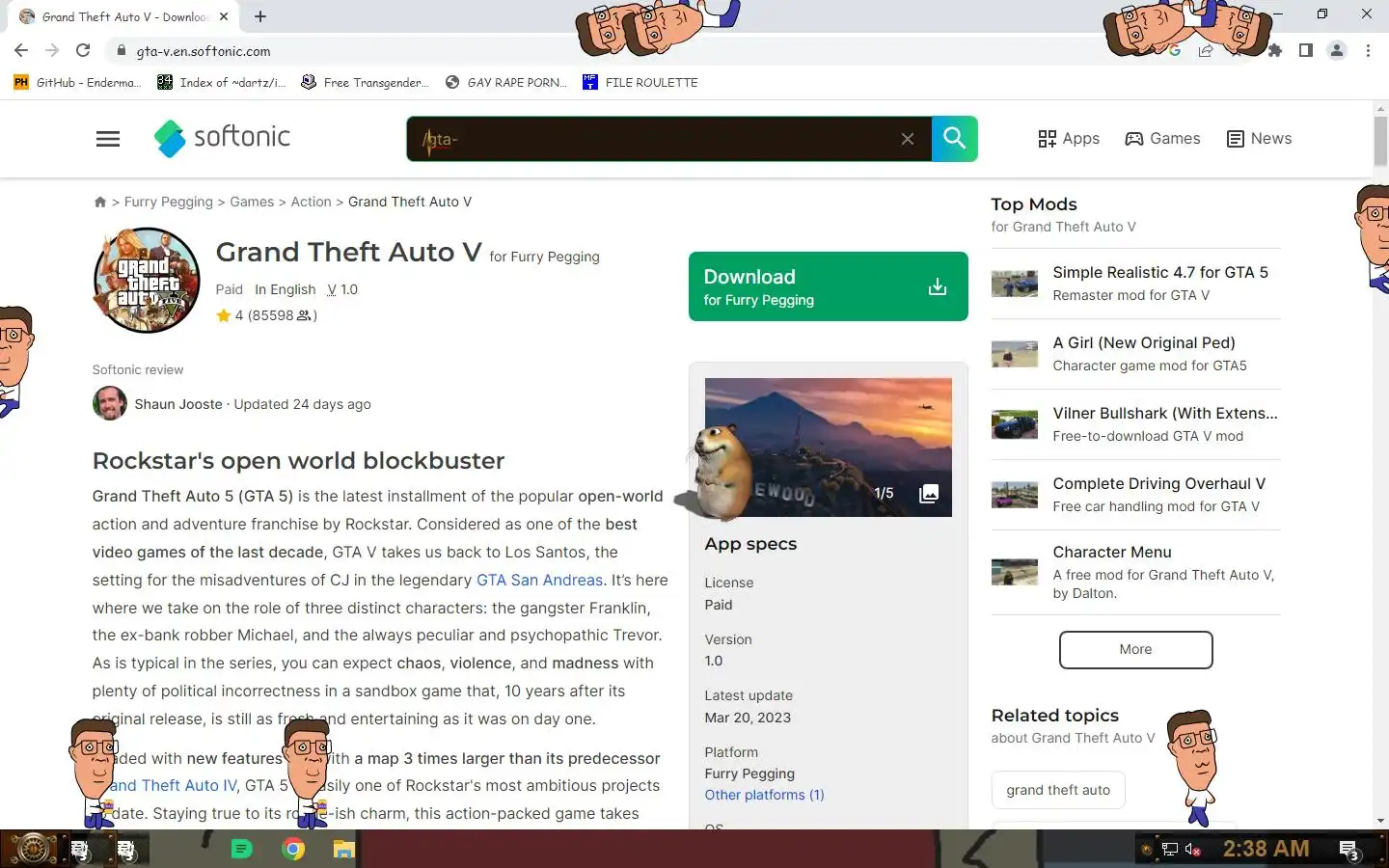This screenshot has width=1389, height=868.
Task: Open the network tray icon
Action: click(1169, 850)
